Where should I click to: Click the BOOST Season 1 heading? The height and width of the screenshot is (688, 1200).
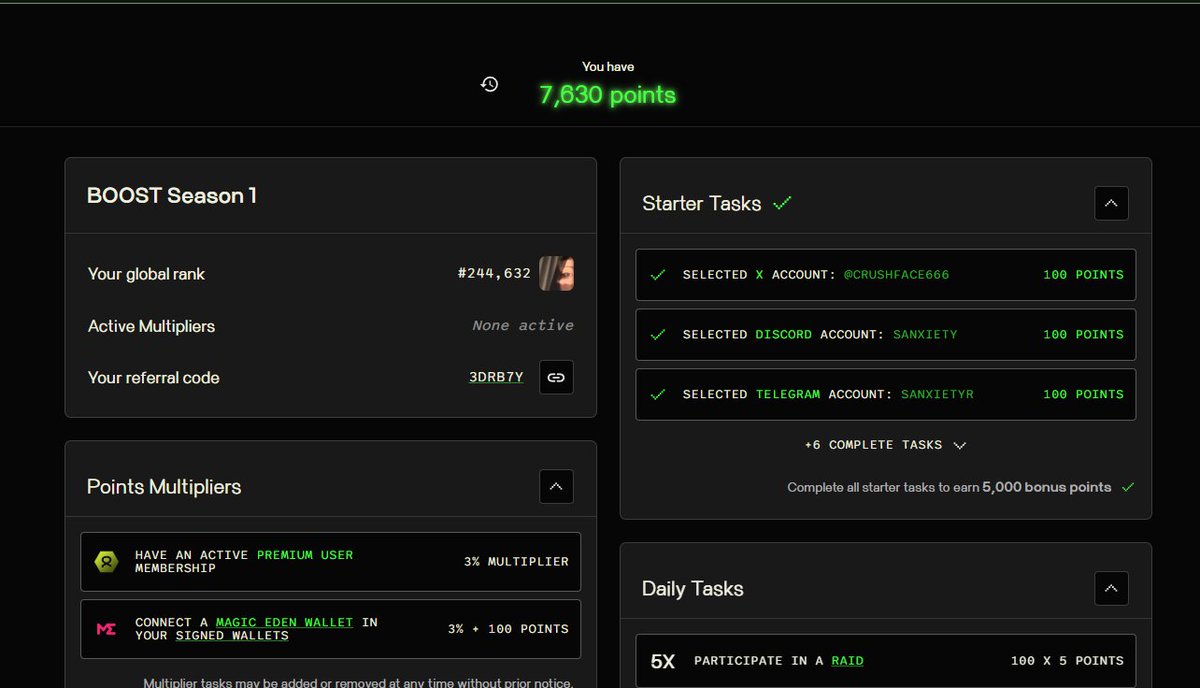click(172, 196)
